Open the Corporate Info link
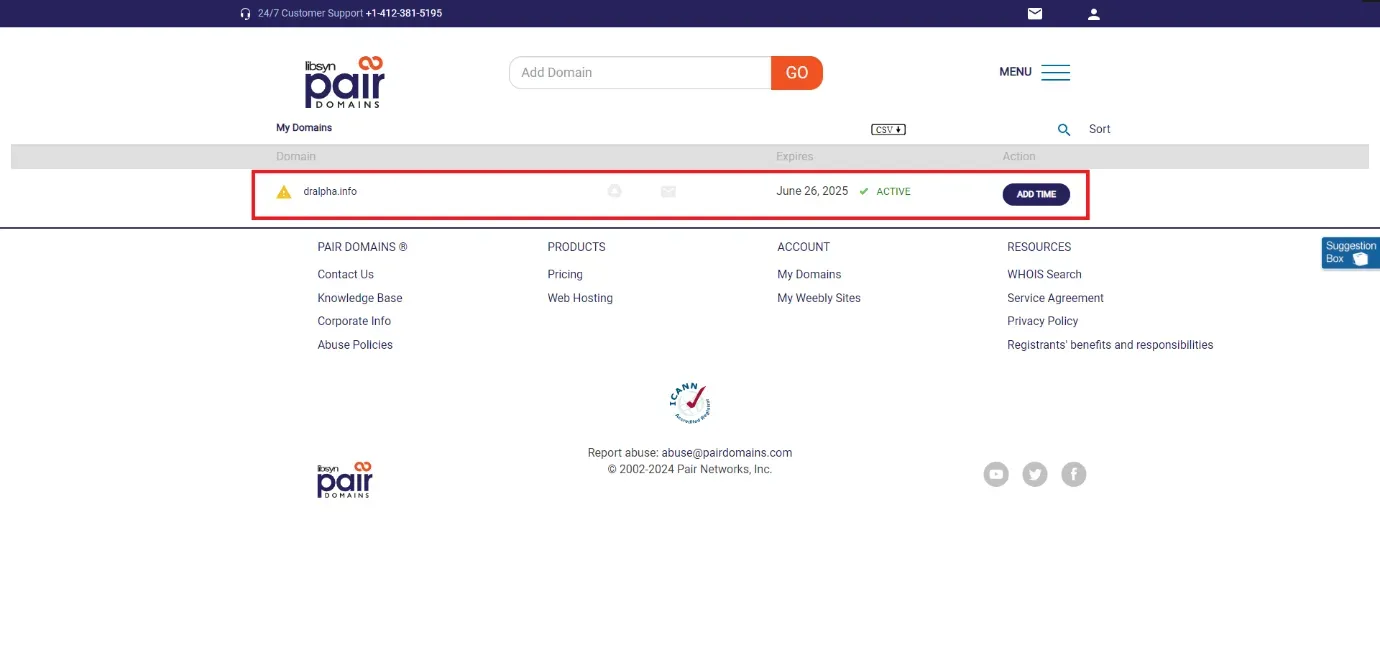1380x653 pixels. click(354, 321)
